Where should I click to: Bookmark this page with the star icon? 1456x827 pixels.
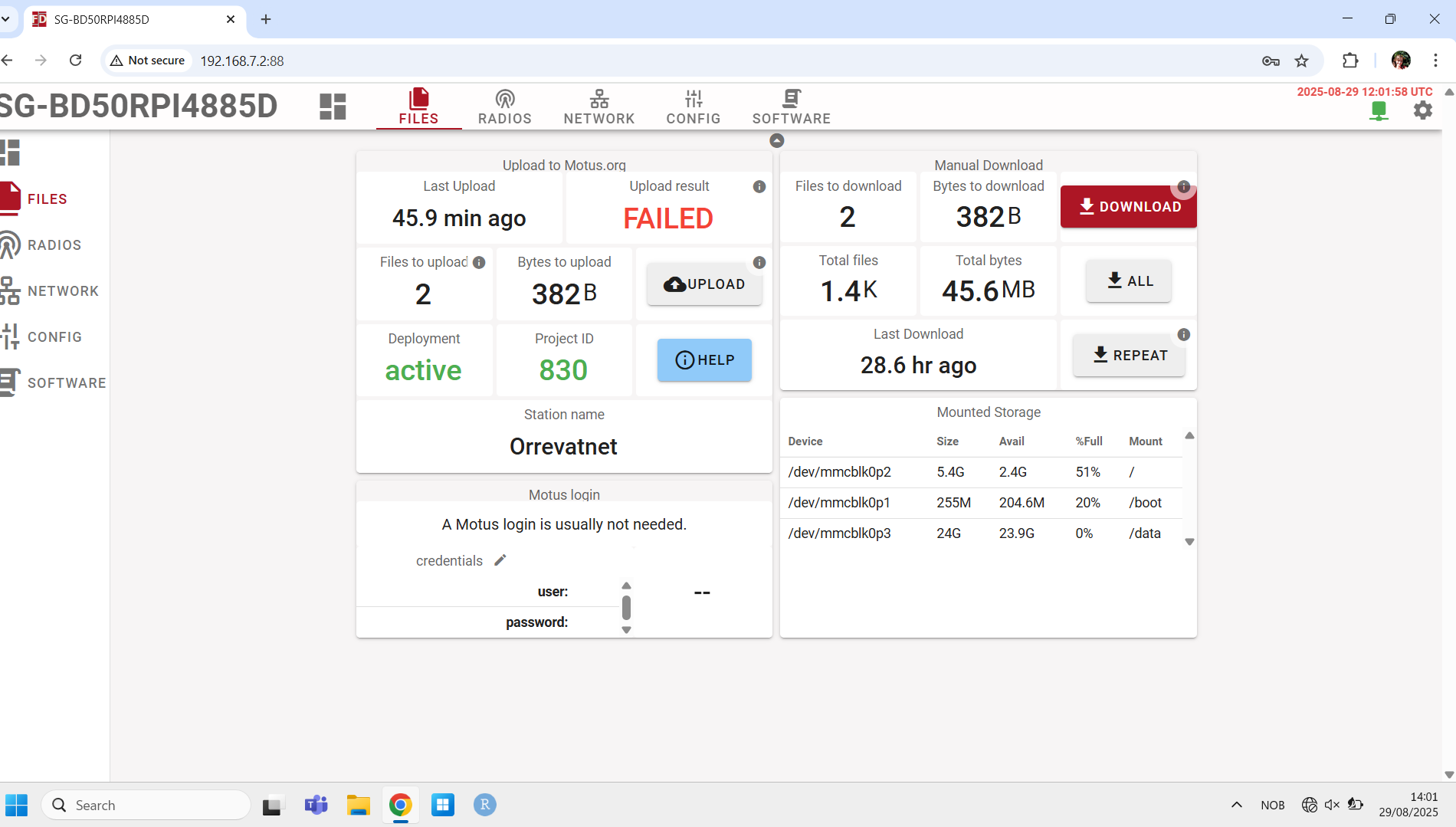tap(1301, 61)
